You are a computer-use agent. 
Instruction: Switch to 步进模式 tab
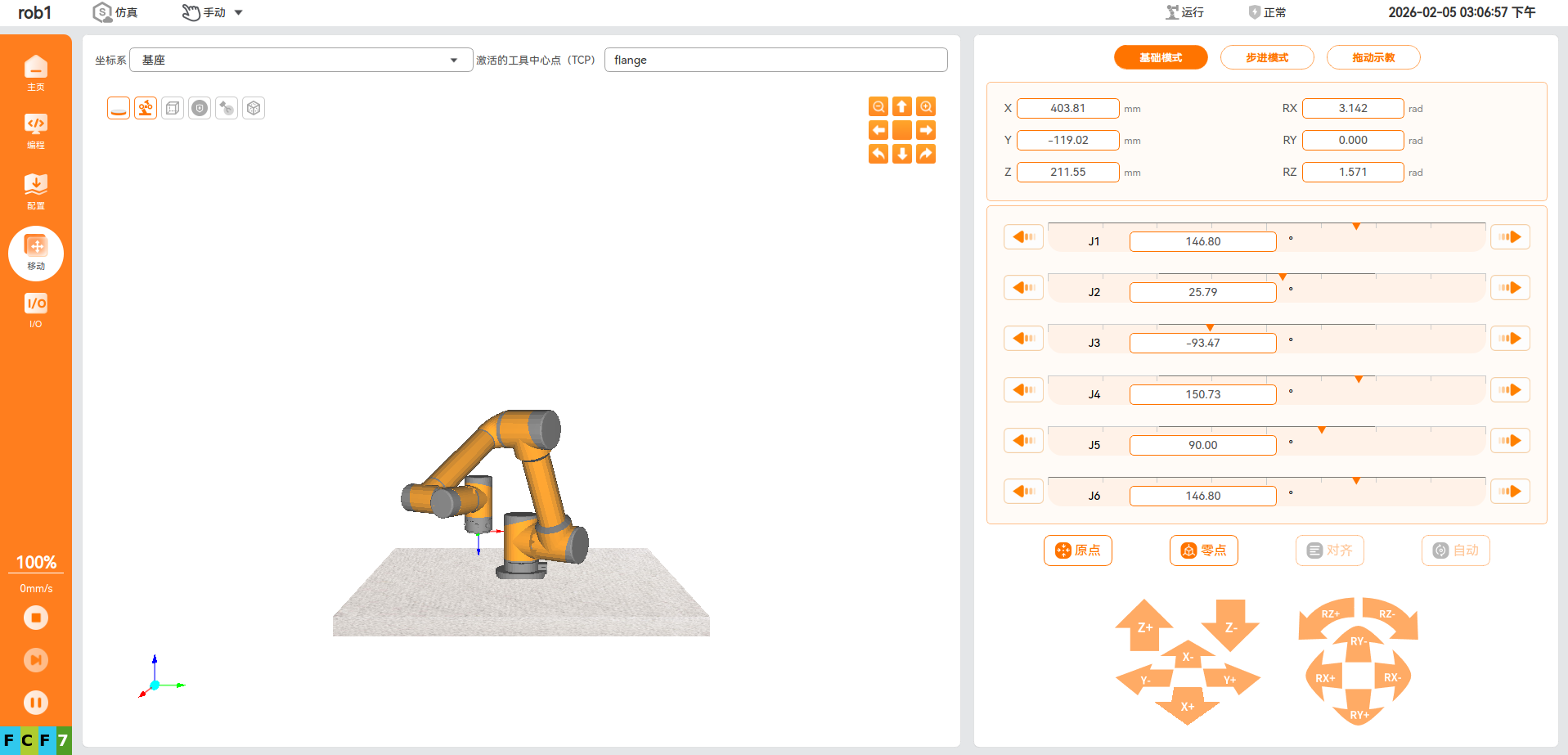tap(1267, 57)
